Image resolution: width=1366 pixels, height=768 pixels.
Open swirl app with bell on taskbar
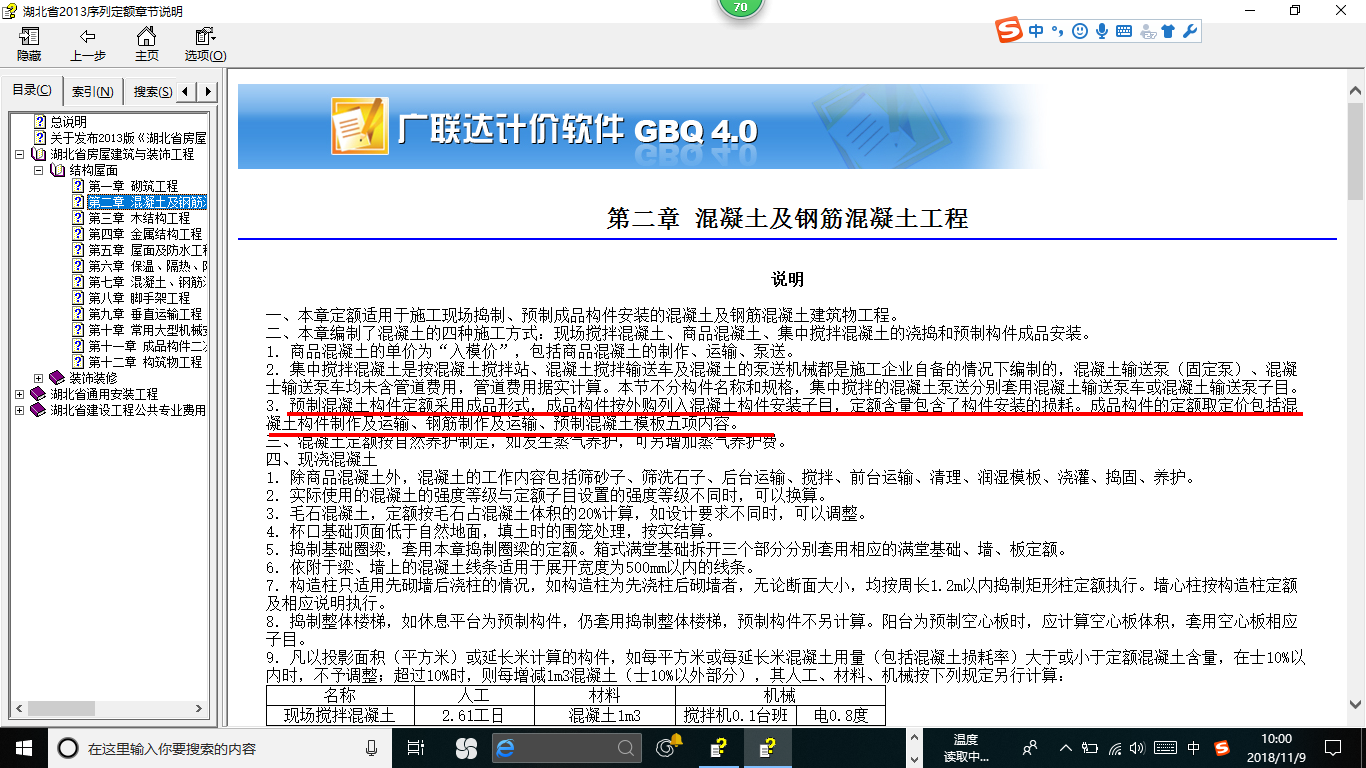tap(668, 747)
